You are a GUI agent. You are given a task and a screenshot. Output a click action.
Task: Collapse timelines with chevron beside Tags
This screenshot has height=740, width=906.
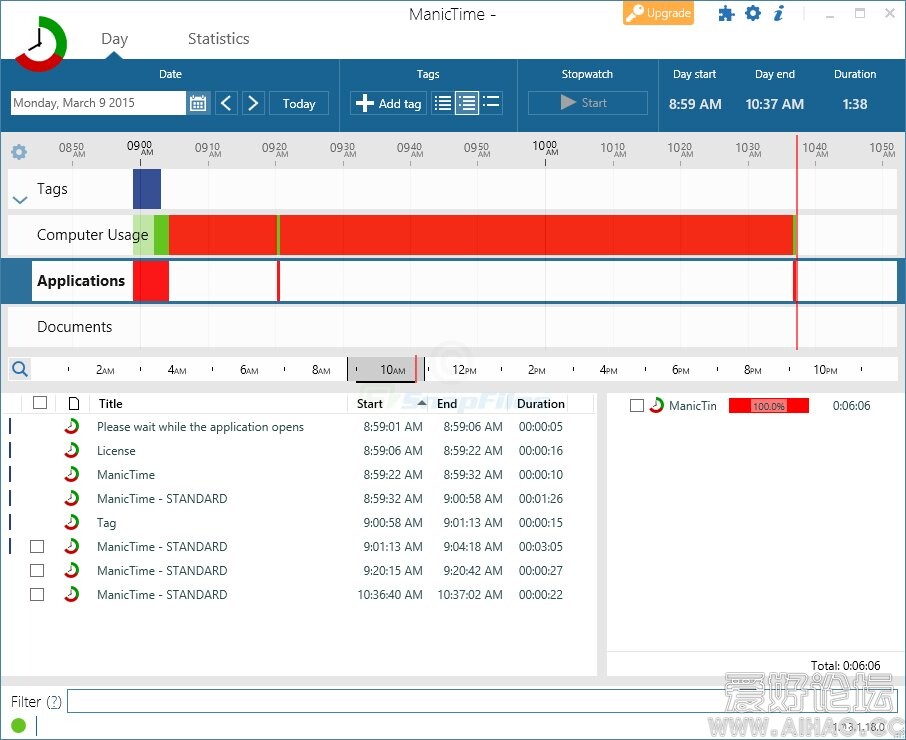20,200
